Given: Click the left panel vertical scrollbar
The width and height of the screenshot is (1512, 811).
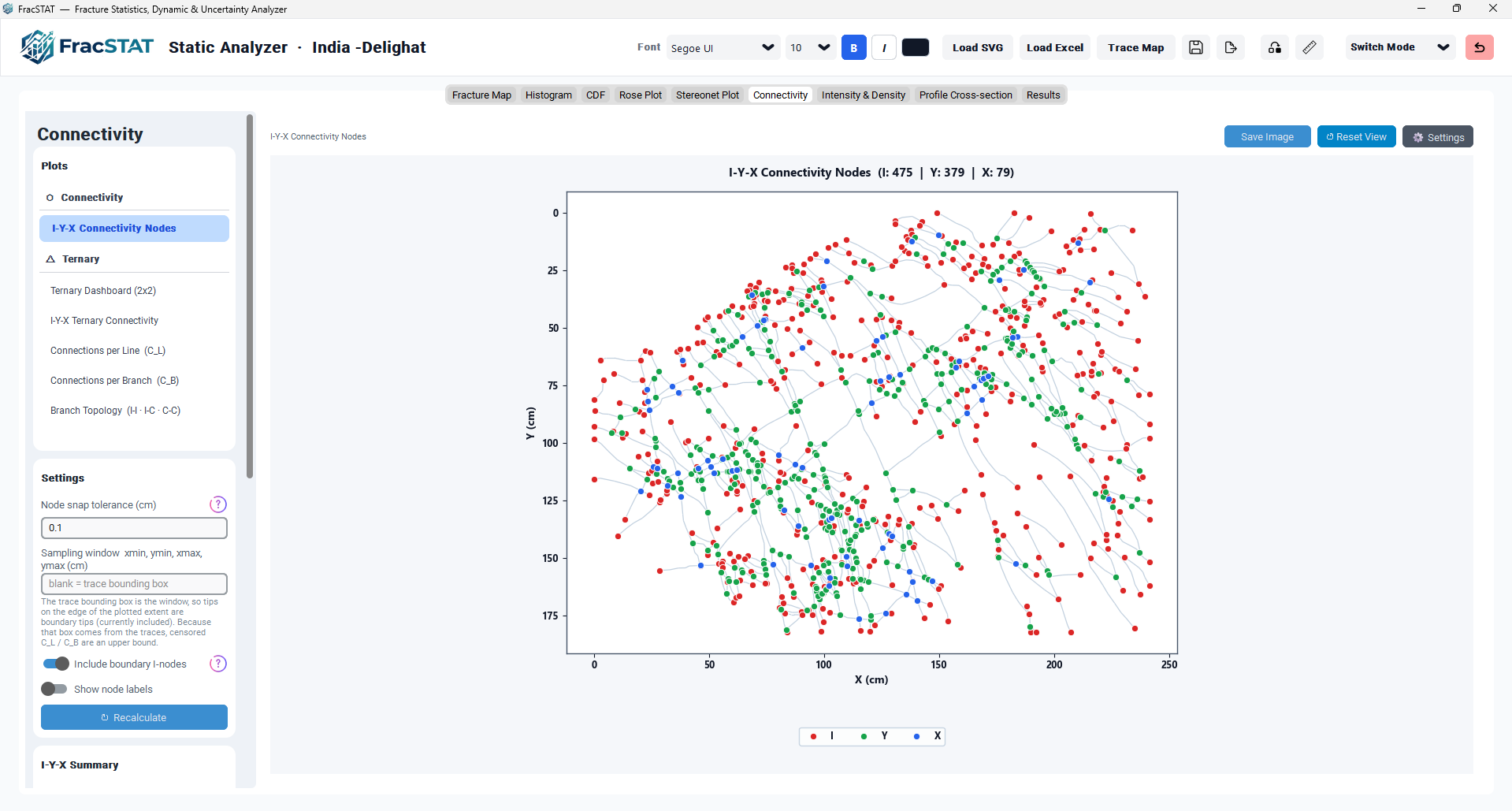Looking at the screenshot, I should pos(250,296).
